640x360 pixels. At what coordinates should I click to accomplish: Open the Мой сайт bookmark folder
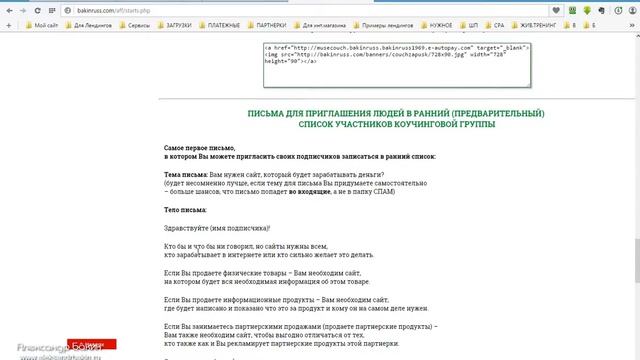point(42,25)
